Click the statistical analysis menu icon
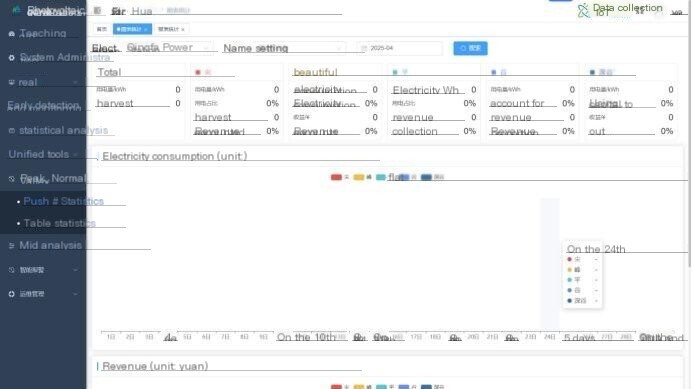The height and width of the screenshot is (389, 692). [x=11, y=131]
